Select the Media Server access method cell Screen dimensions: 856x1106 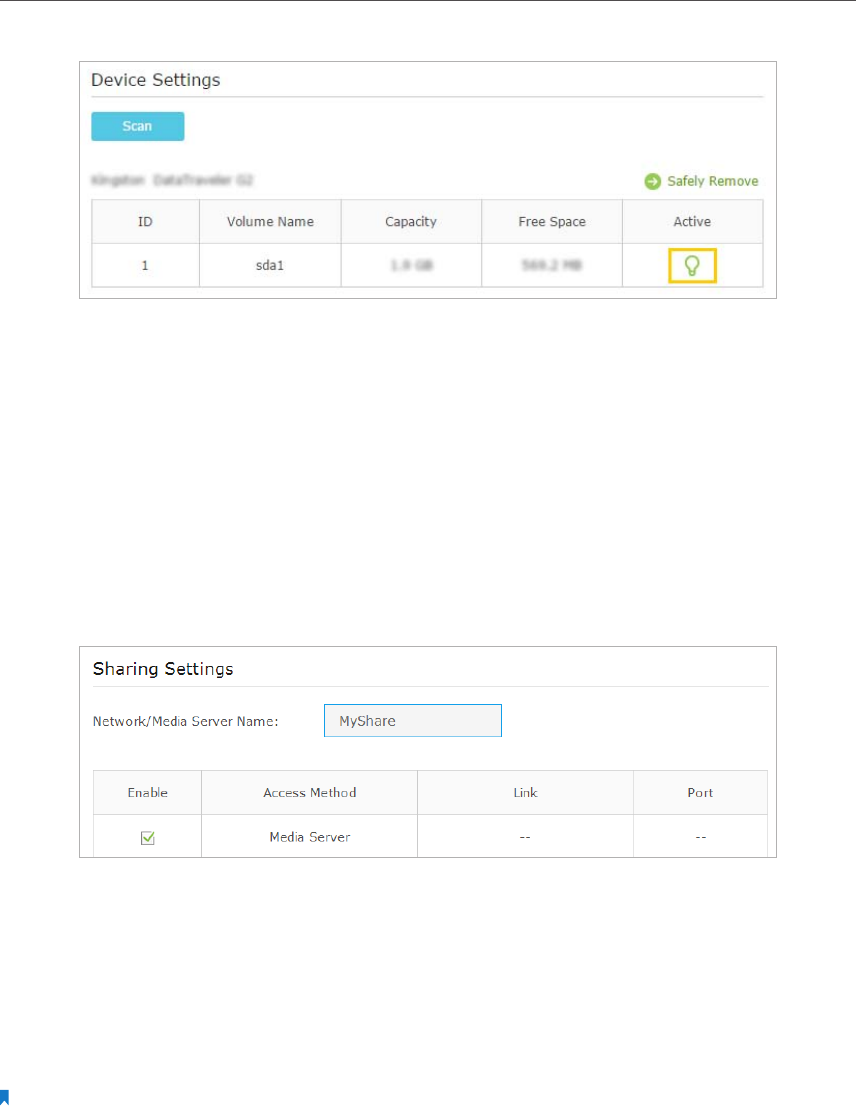click(x=310, y=837)
